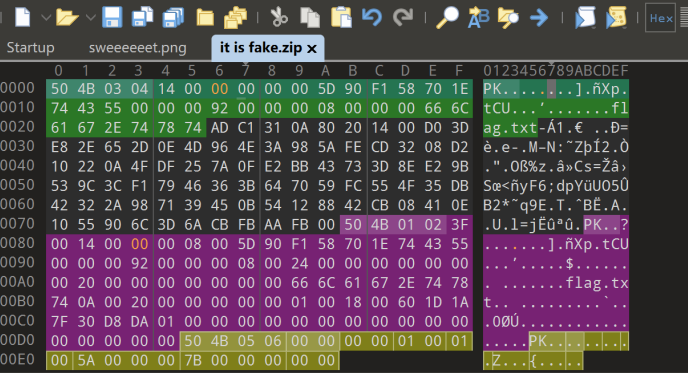Select byte '24' in row 0090
Viewport: 688px width, 373px height.
pyautogui.click(x=299, y=263)
